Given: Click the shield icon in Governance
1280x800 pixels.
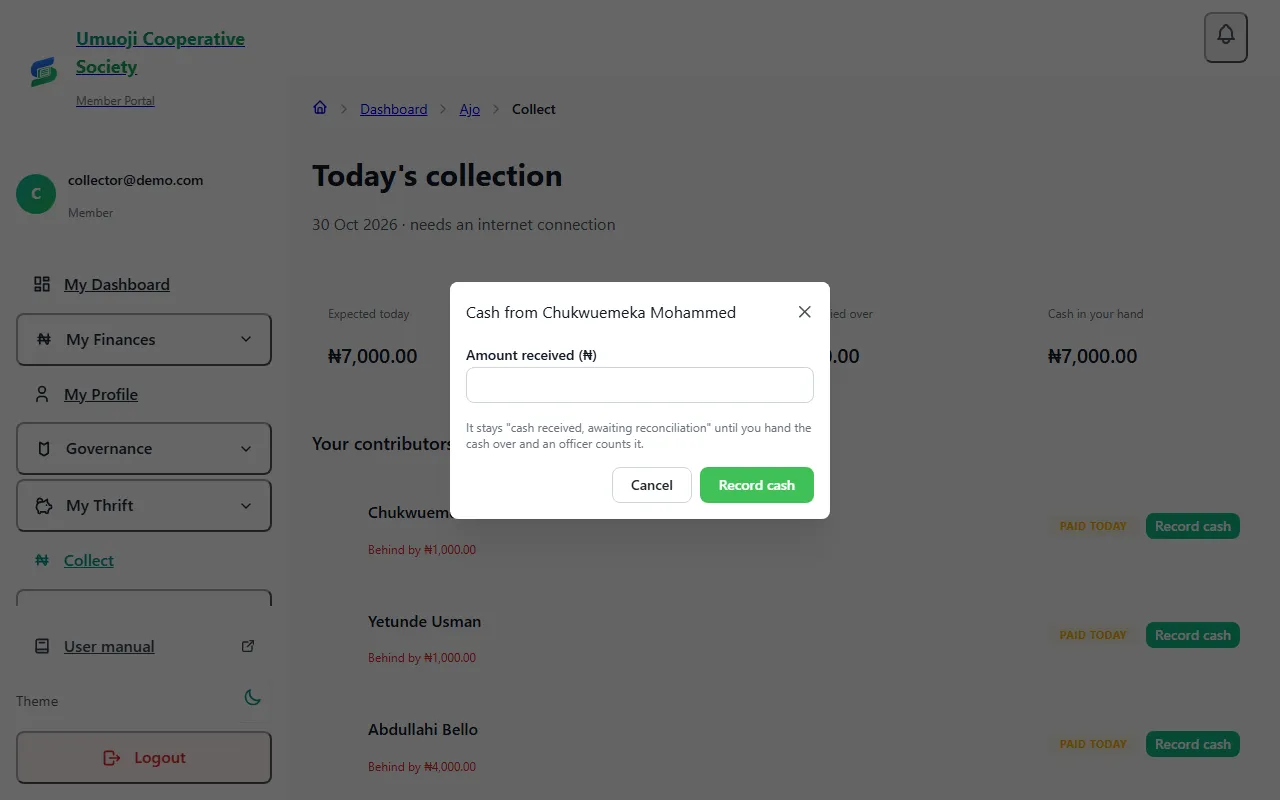Looking at the screenshot, I should pos(44,449).
